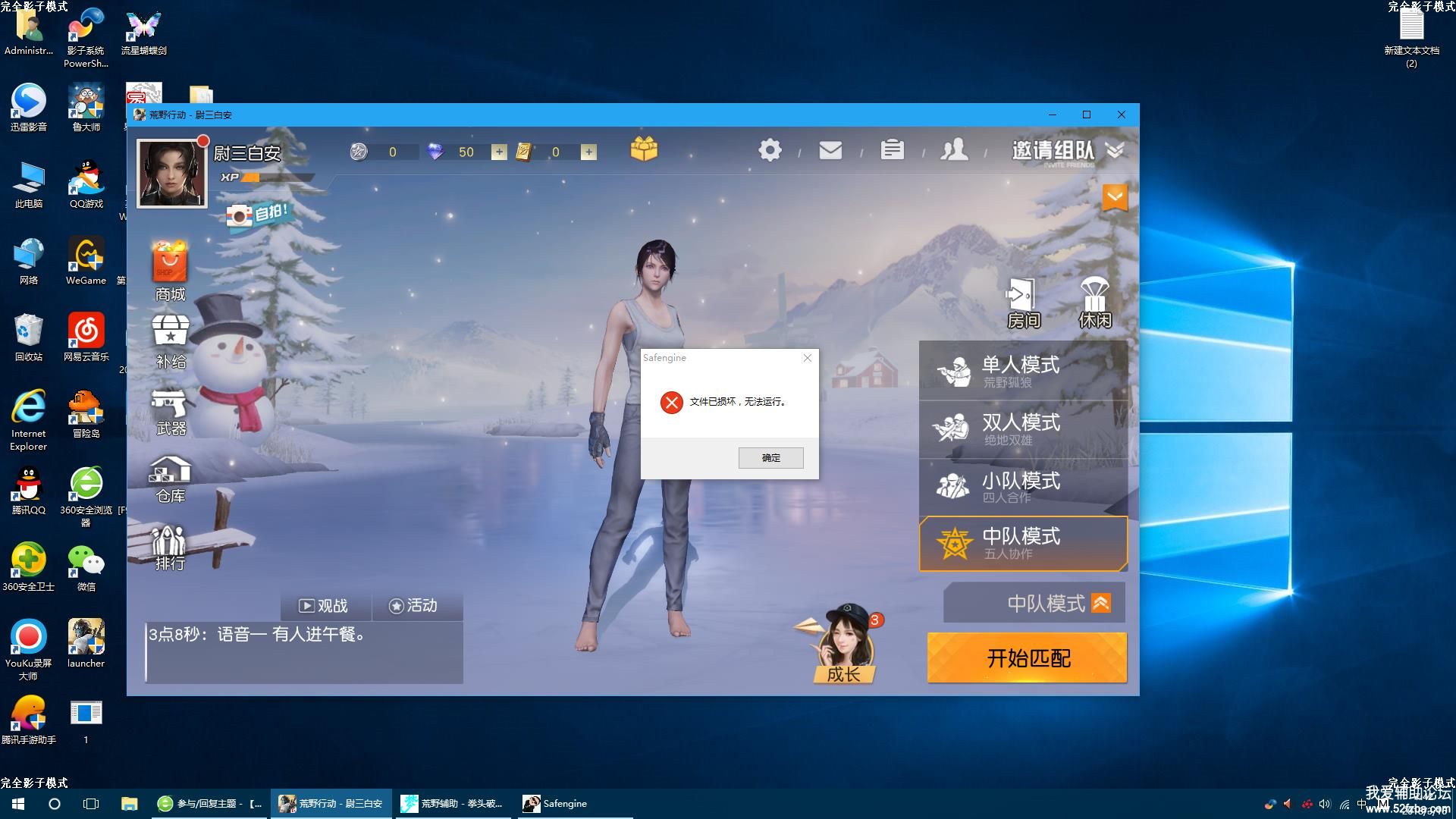This screenshot has width=1456, height=819.
Task: Open 腾讯手游助手 desktop icon
Action: click(29, 720)
